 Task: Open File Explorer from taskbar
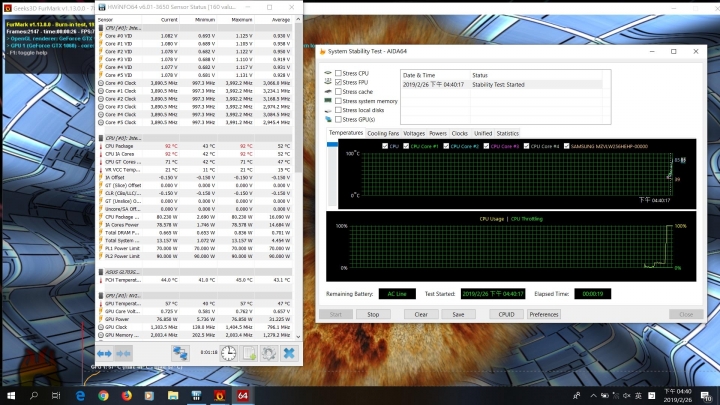pyautogui.click(x=173, y=395)
